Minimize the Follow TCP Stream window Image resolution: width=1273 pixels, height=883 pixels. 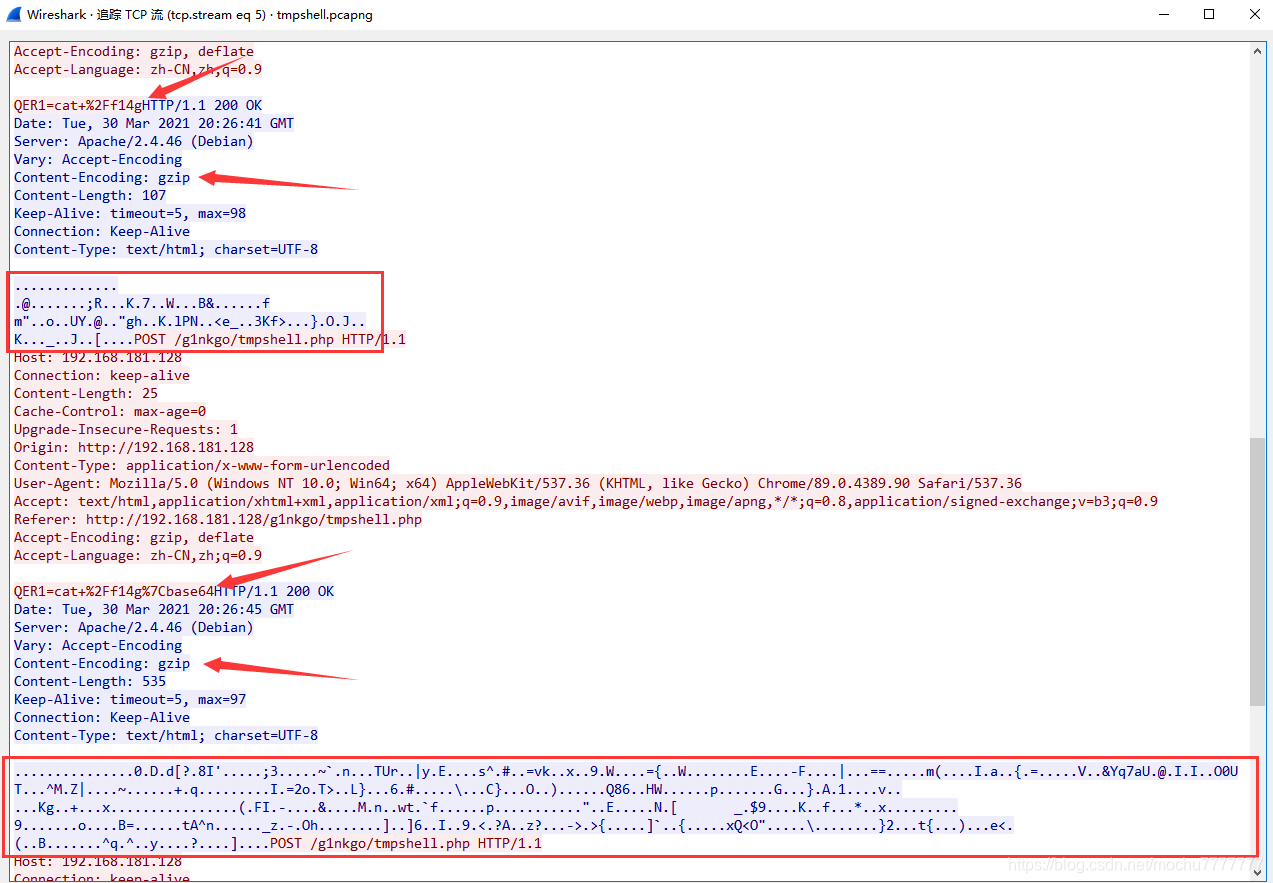click(1164, 14)
